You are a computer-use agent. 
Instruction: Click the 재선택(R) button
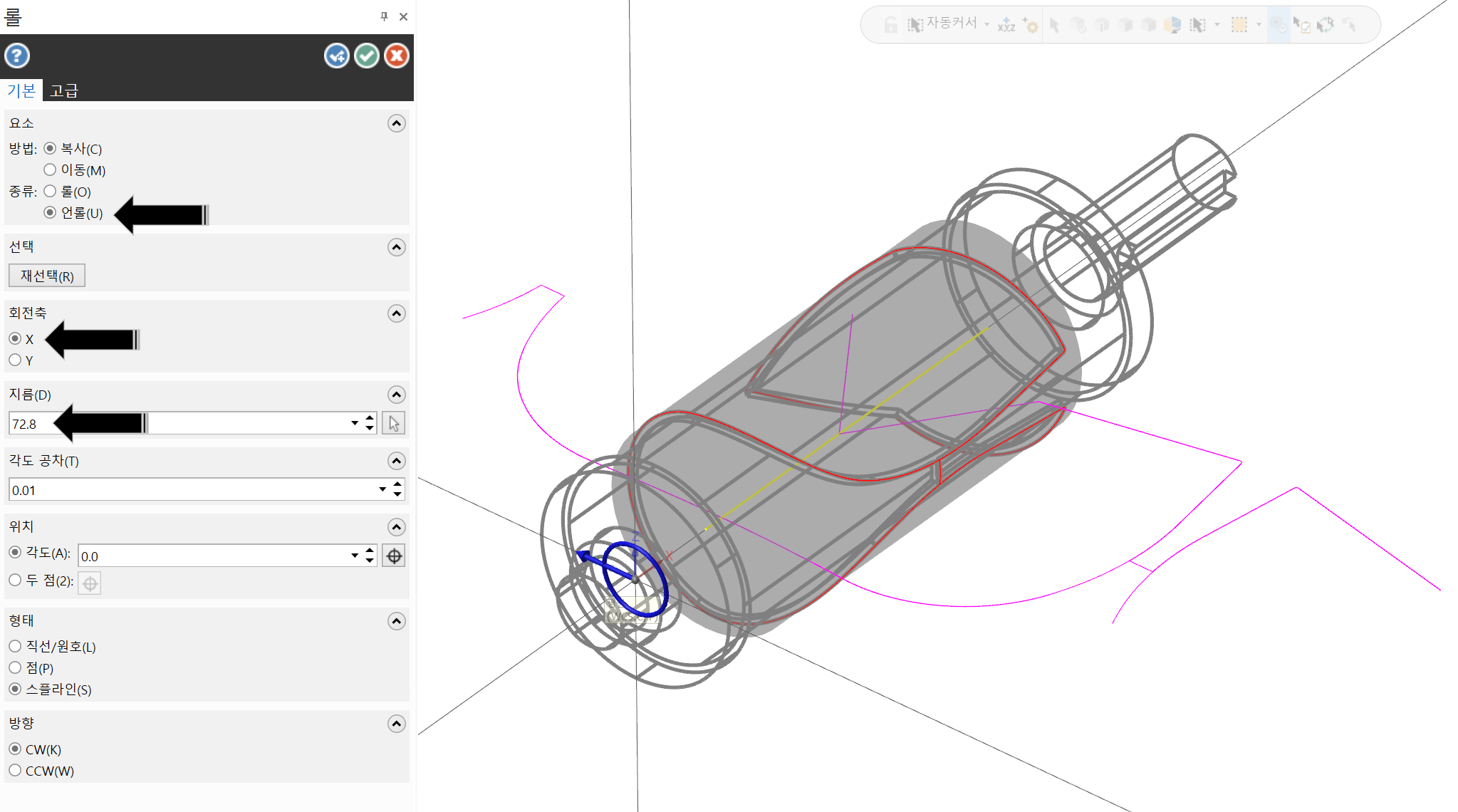47,276
